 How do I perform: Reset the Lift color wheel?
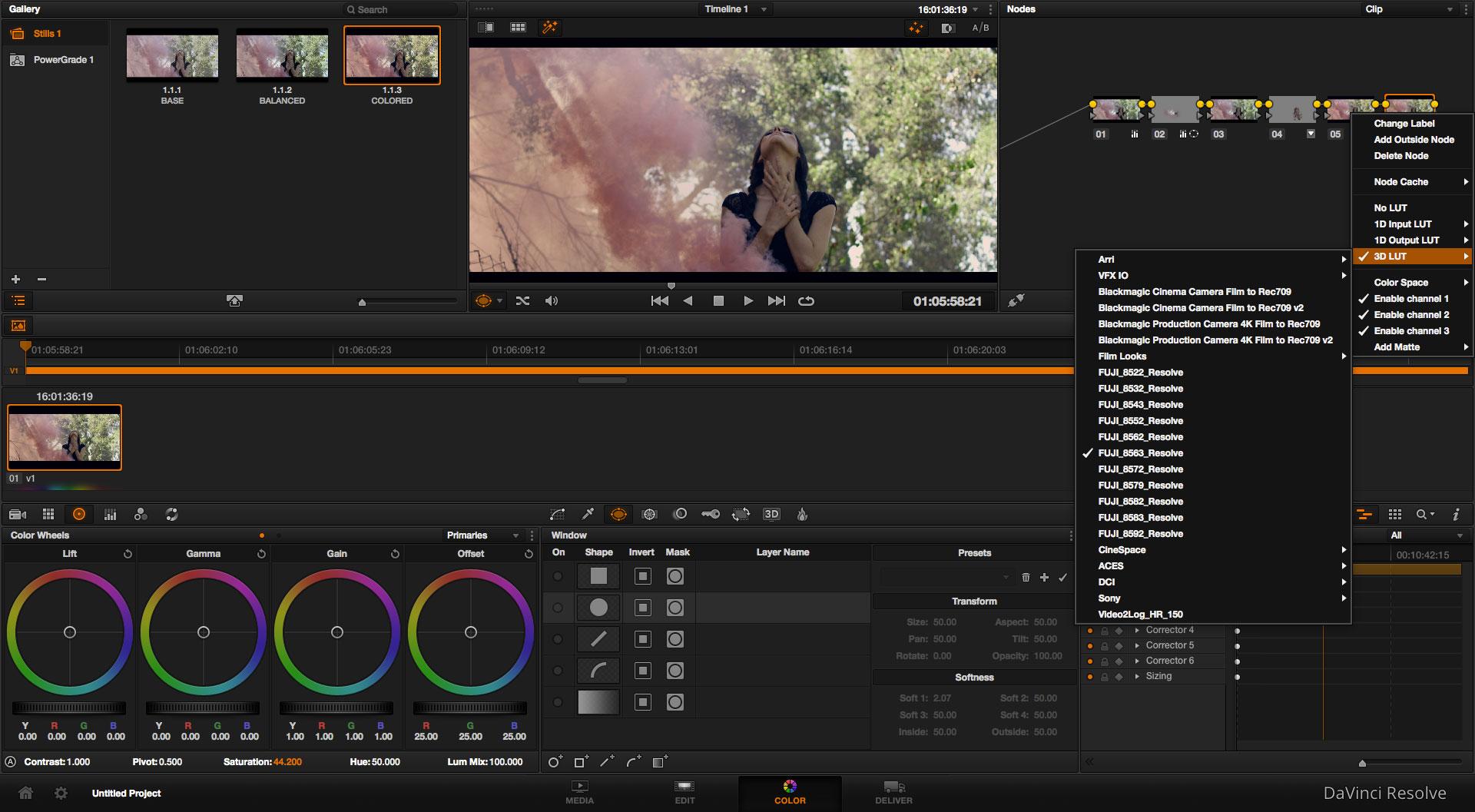[128, 553]
